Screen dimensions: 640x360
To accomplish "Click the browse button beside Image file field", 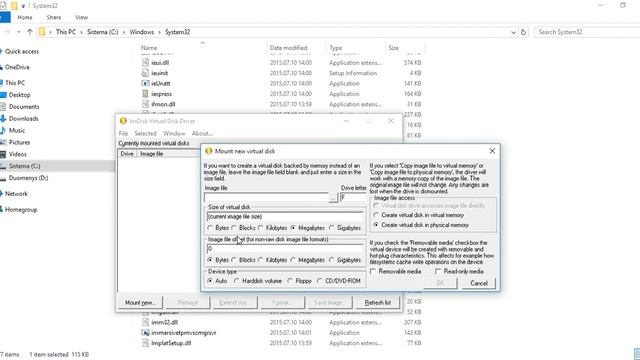I will (x=333, y=198).
